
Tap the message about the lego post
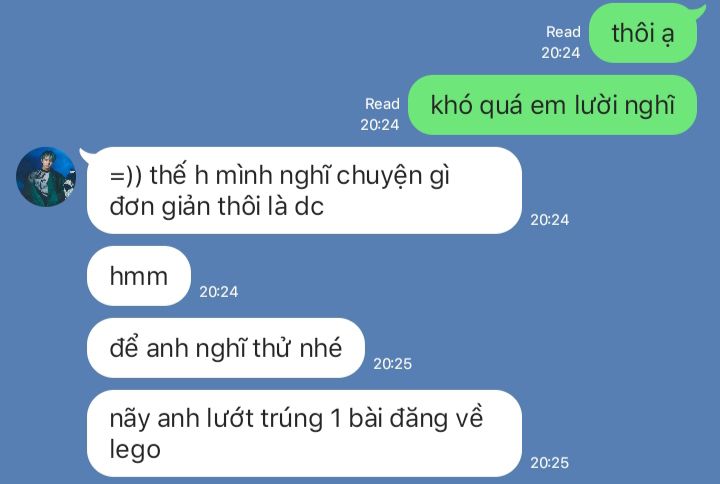tap(304, 433)
